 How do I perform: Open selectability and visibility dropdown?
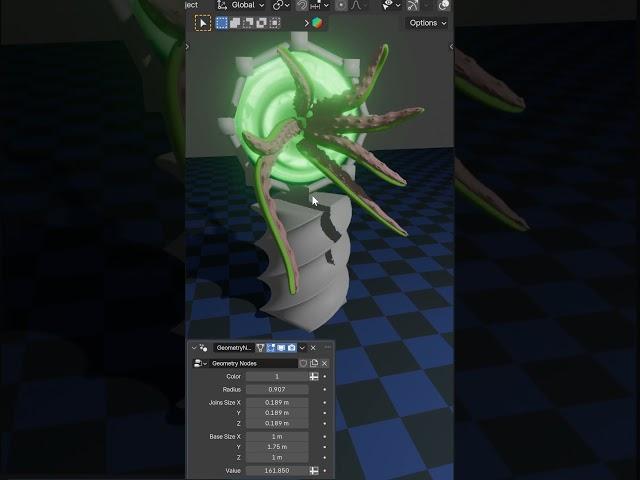click(x=391, y=5)
